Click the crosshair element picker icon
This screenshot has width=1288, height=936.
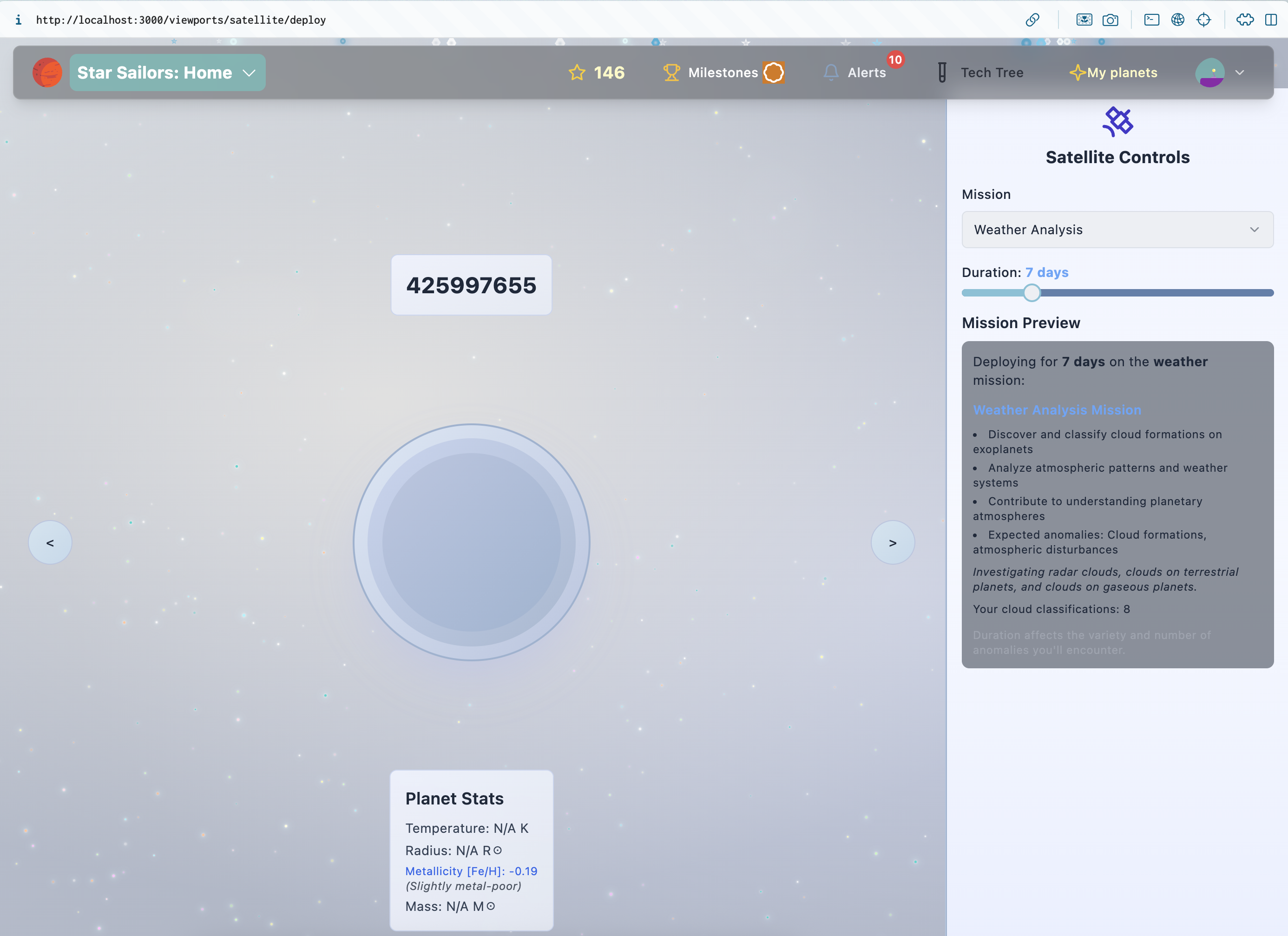[x=1203, y=20]
